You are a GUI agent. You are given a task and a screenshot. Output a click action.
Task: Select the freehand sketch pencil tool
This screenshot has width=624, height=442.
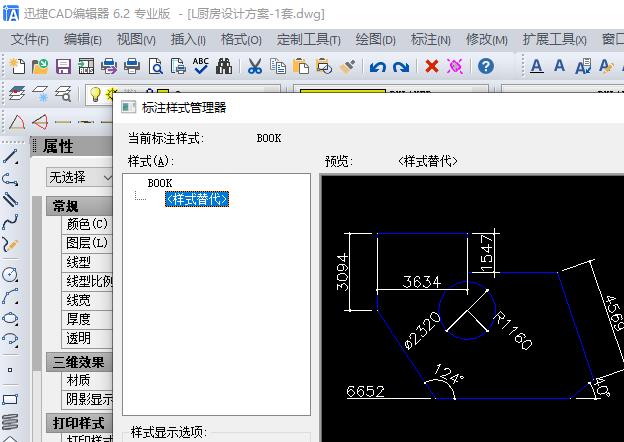click(10, 244)
